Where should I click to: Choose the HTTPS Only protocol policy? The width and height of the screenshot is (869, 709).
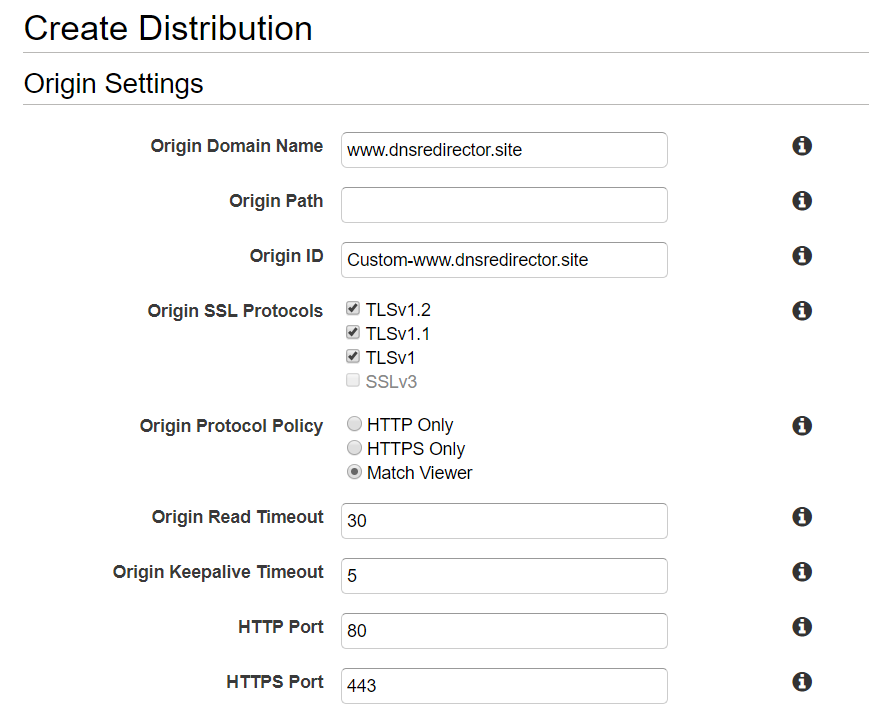(x=354, y=448)
